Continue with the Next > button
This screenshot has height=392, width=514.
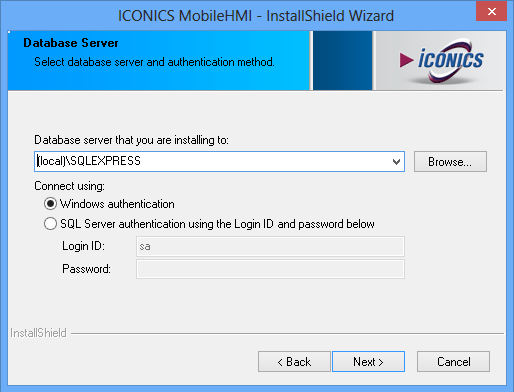click(368, 362)
